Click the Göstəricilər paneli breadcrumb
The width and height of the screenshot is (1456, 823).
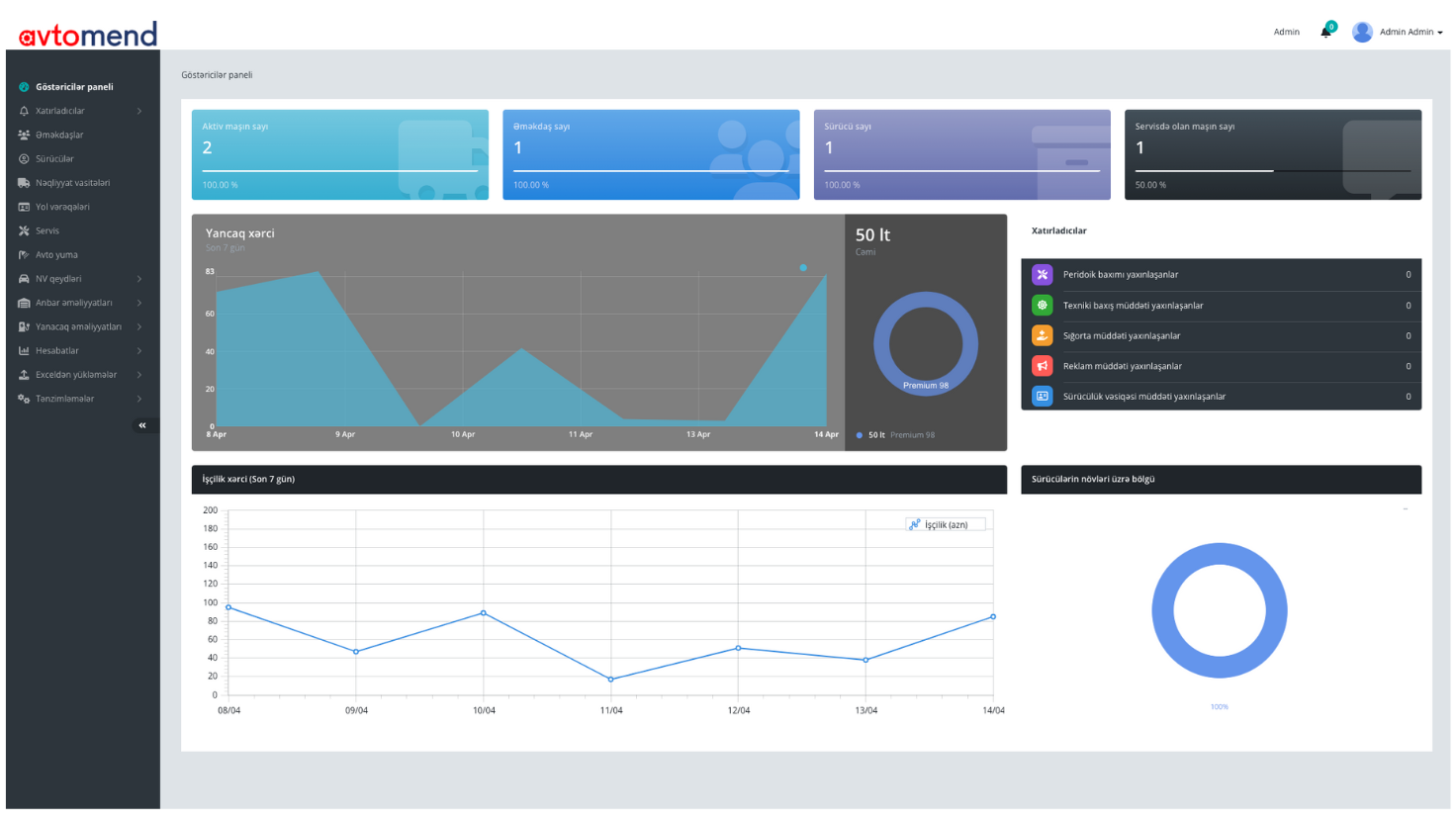coord(217,75)
